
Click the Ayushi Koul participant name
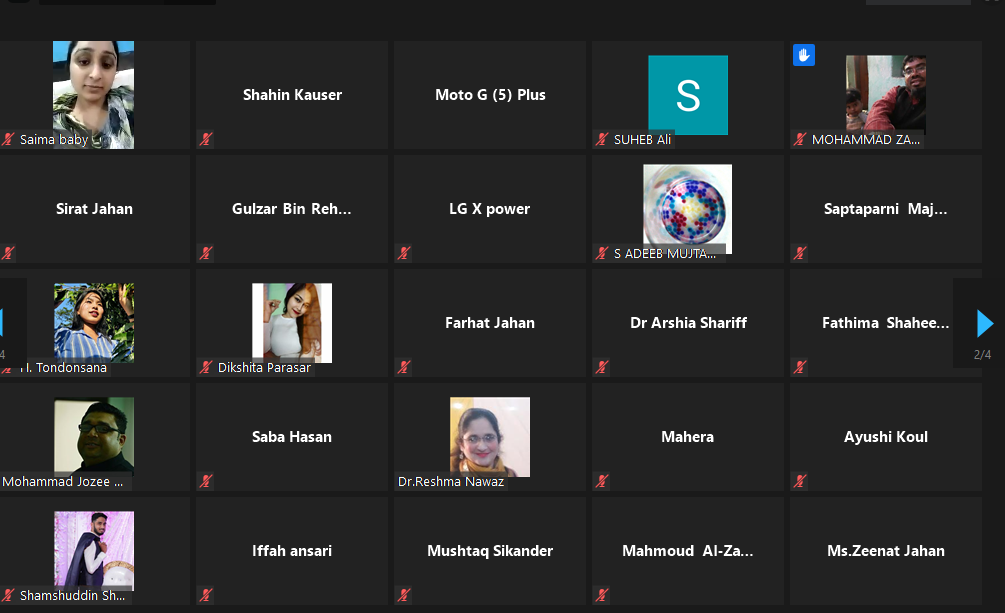(885, 437)
